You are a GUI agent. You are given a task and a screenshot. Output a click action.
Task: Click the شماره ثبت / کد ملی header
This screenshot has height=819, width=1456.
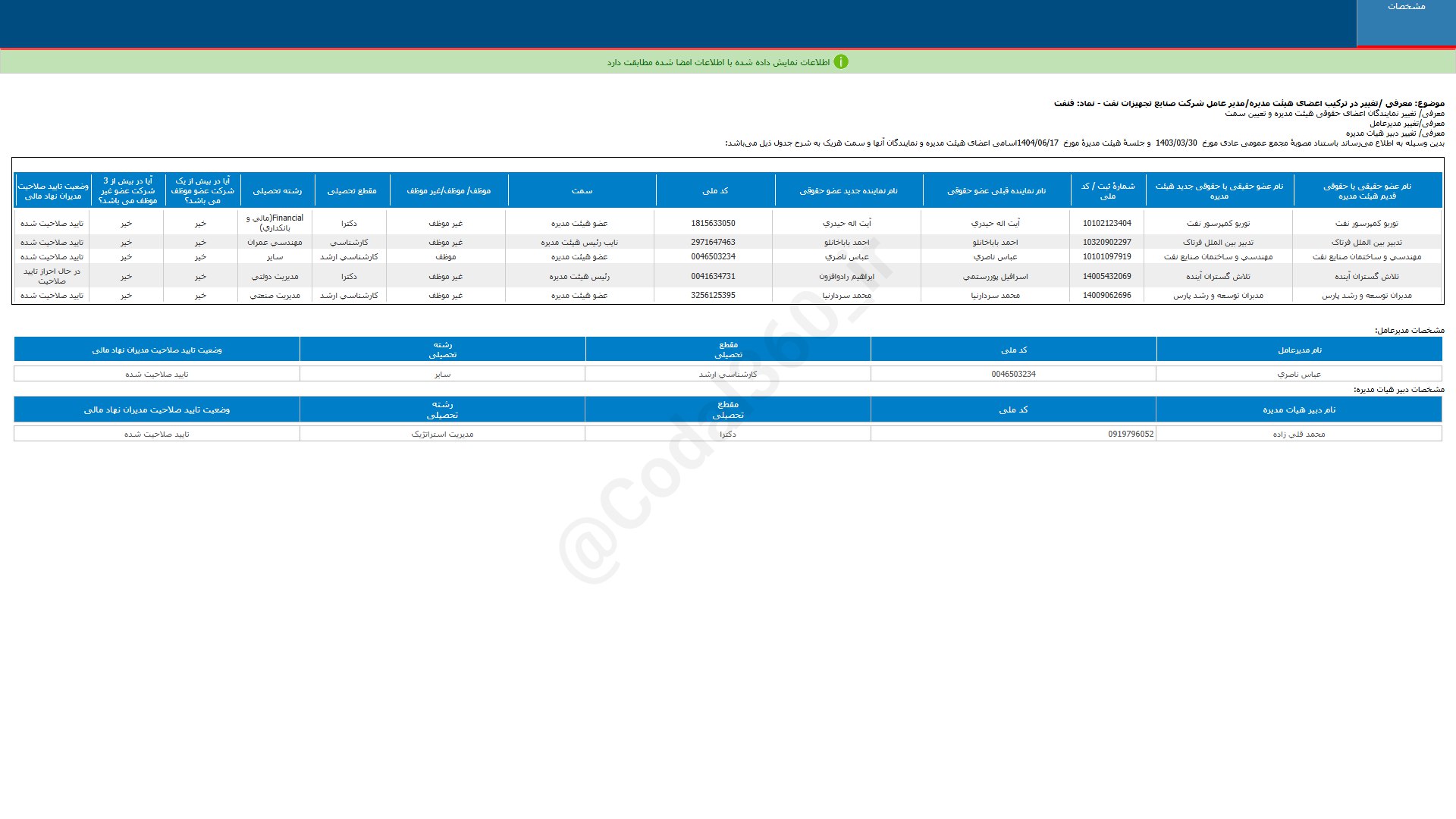click(1107, 191)
